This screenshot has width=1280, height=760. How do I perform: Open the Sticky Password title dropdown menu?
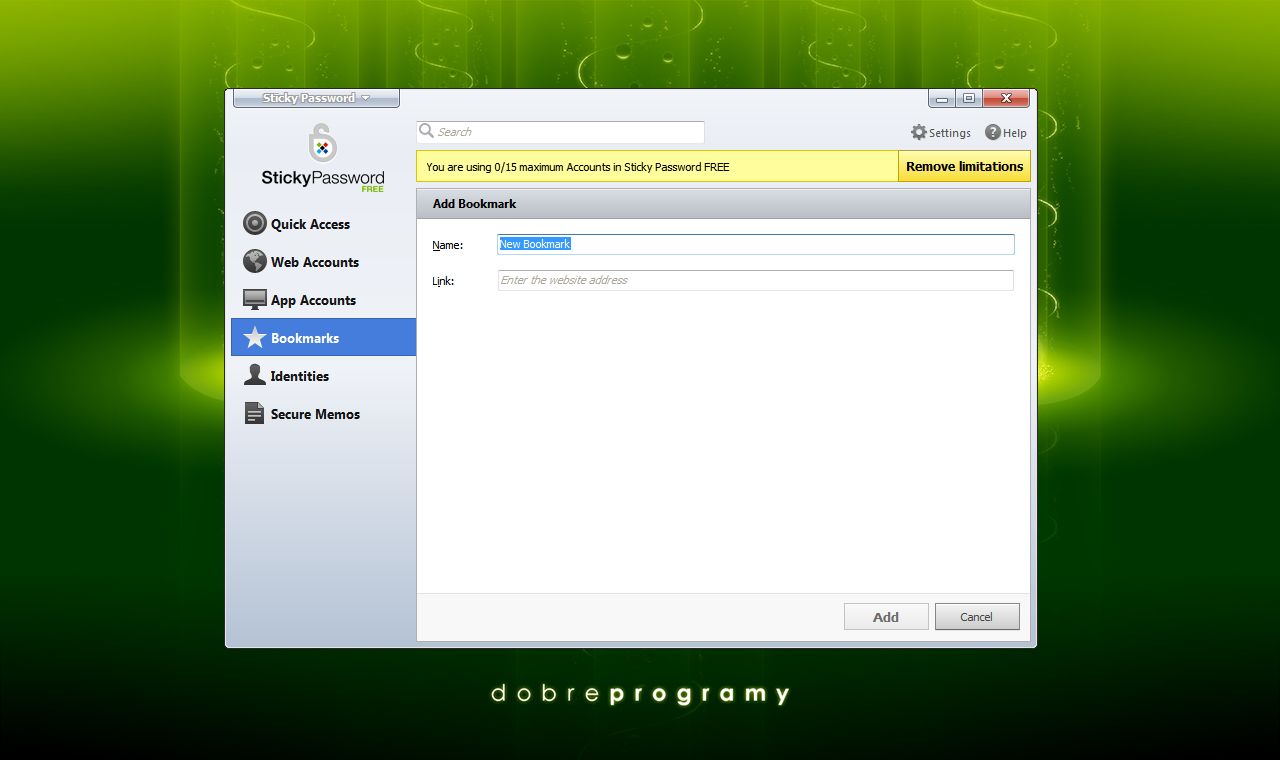(316, 98)
